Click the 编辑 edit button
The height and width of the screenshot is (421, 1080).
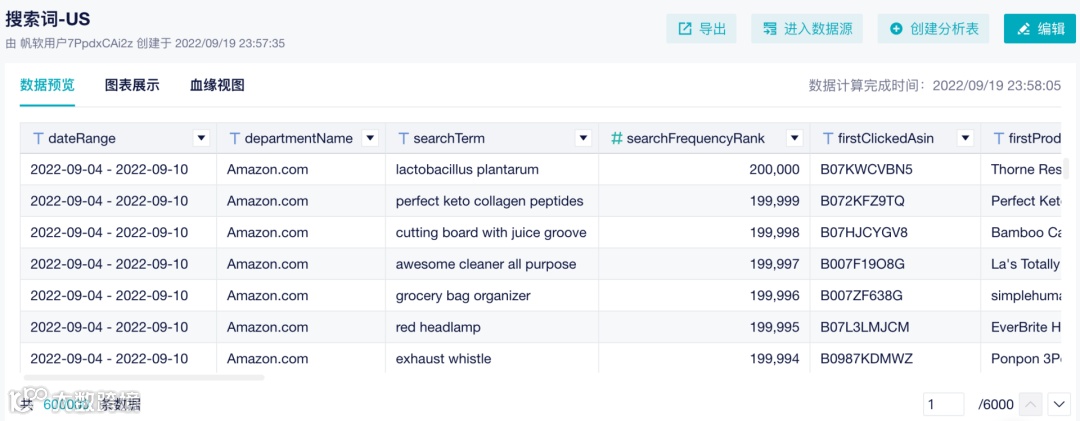(x=1039, y=29)
